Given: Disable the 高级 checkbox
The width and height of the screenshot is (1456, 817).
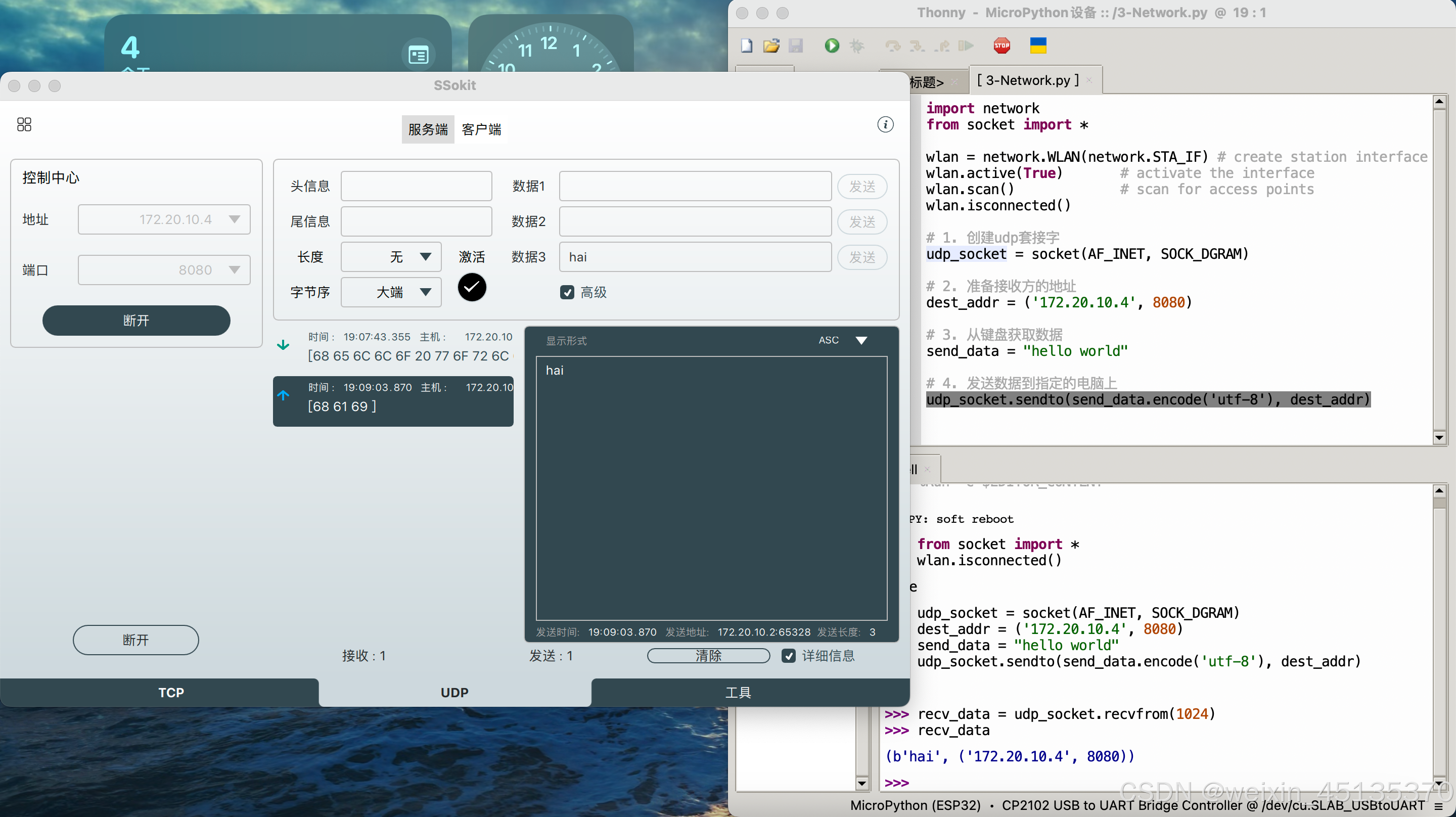Looking at the screenshot, I should point(567,292).
